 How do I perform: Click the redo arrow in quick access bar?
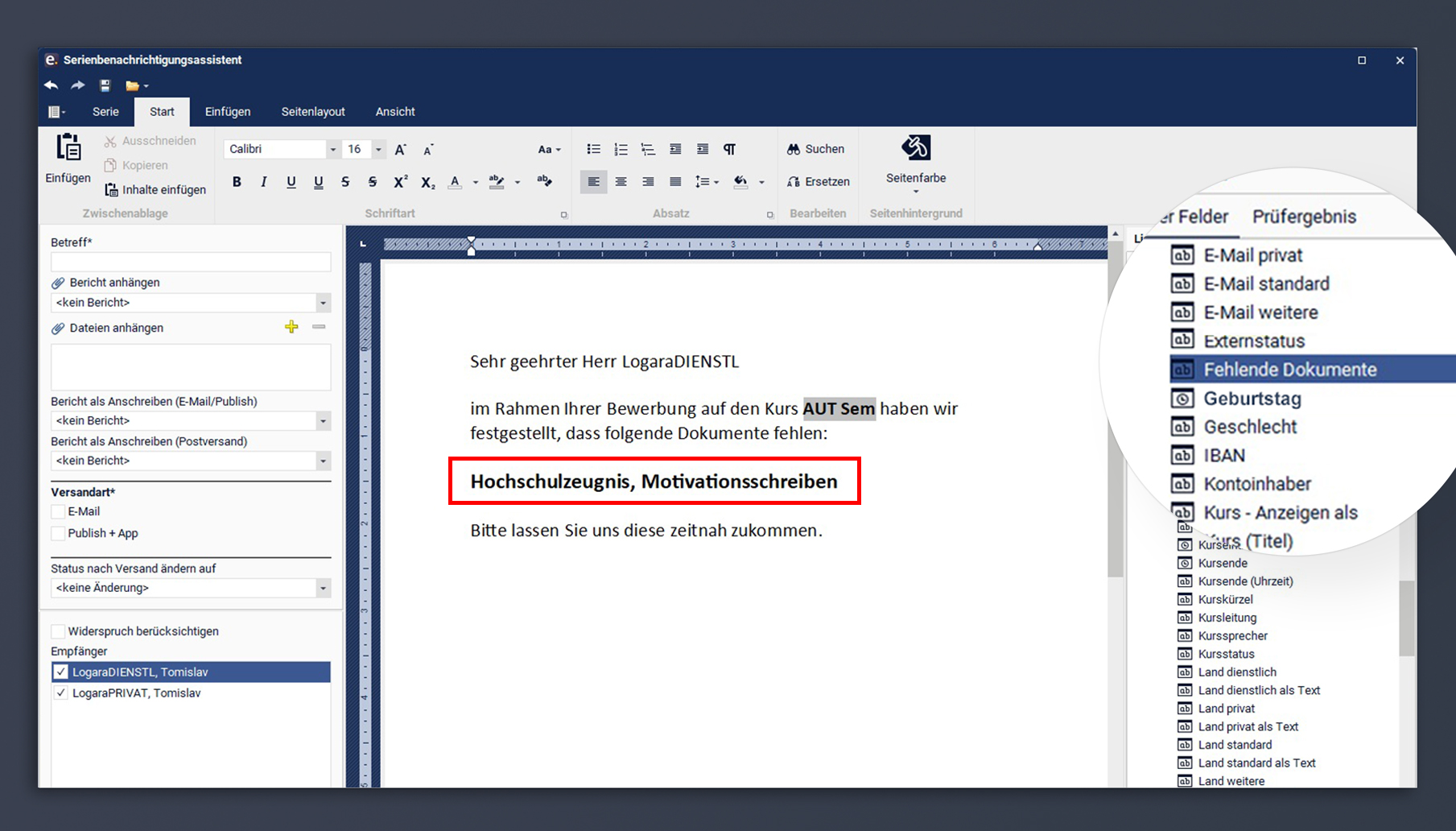pyautogui.click(x=78, y=85)
